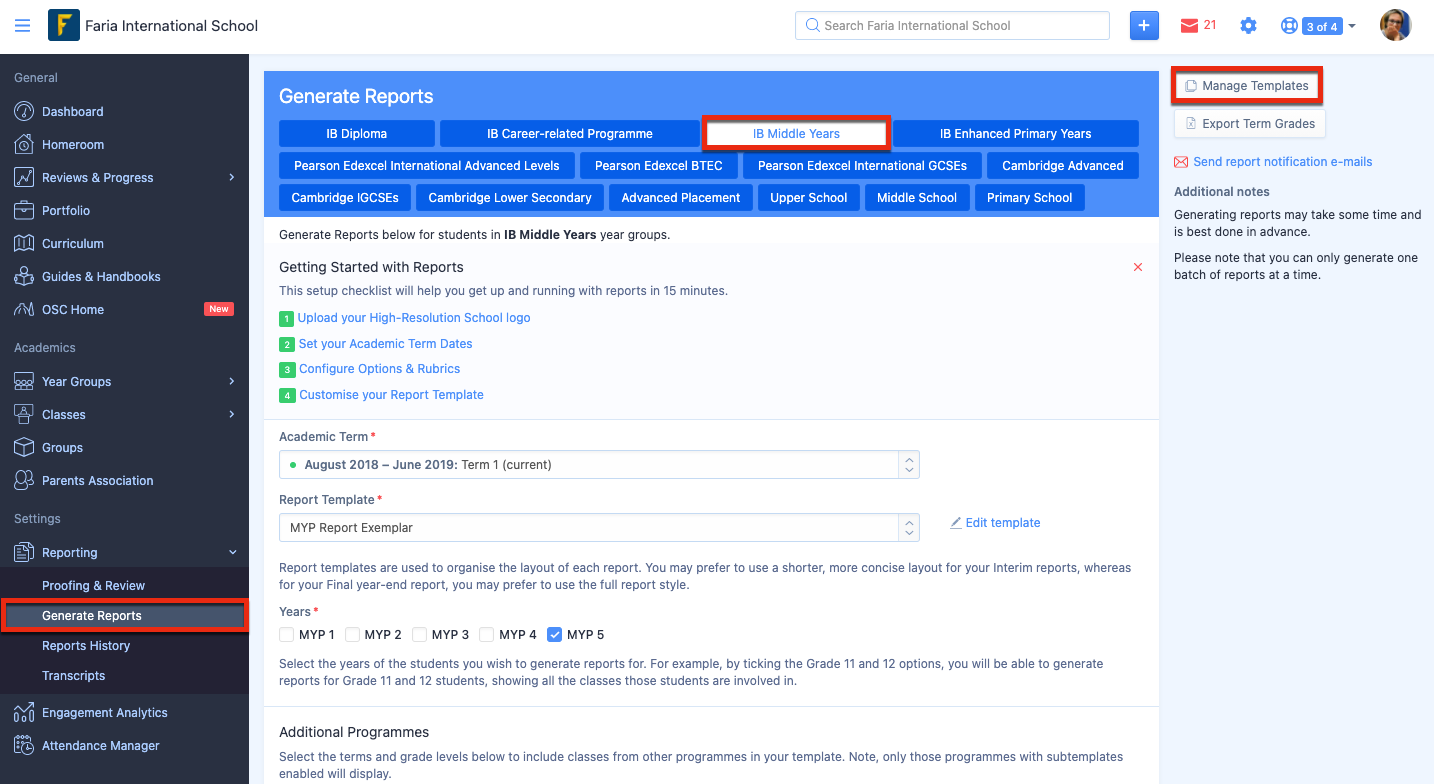Click the Reporting document icon
Viewport: 1434px width, 784px height.
coord(24,552)
